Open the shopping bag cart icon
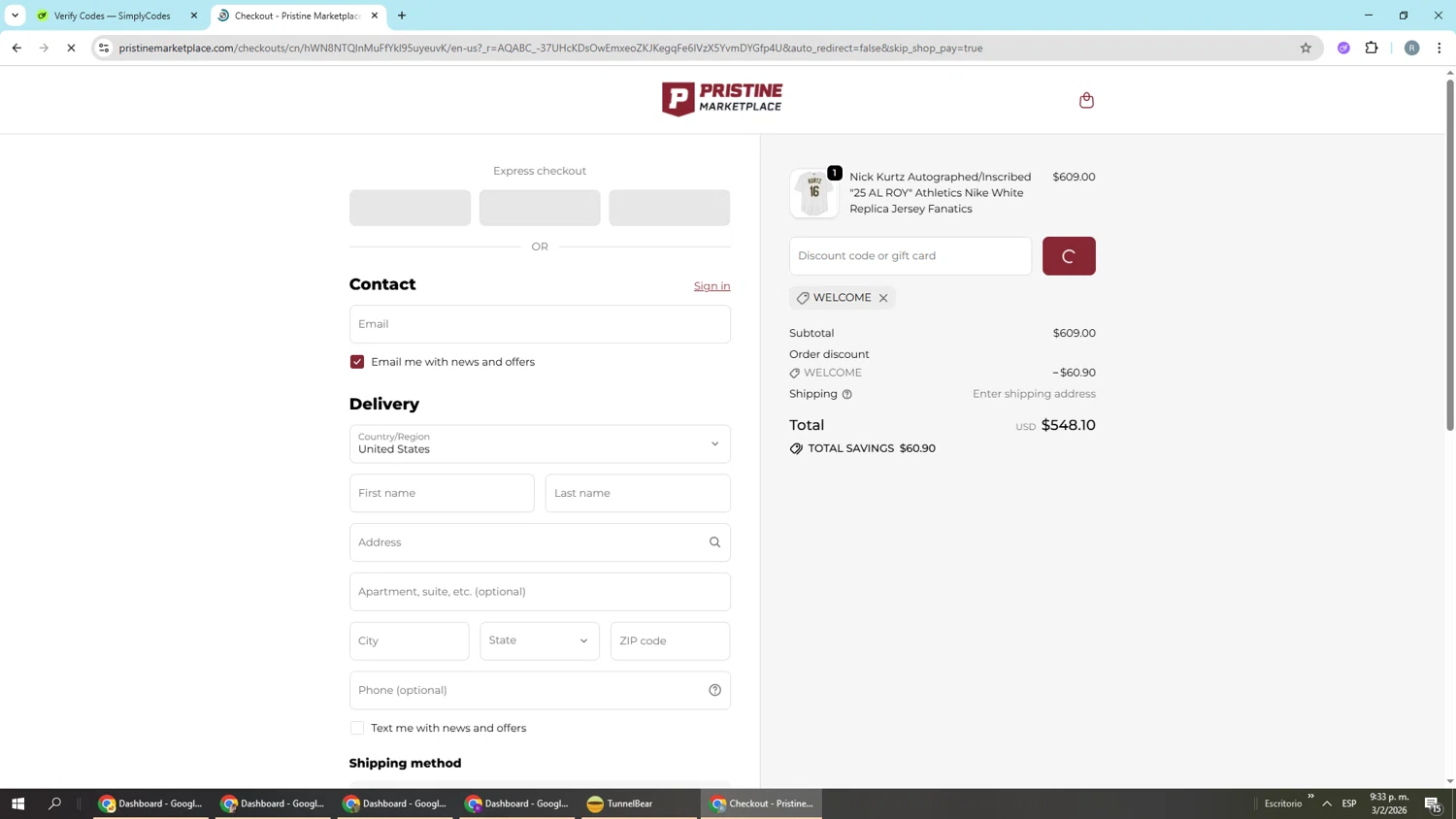The image size is (1456, 819). tap(1086, 100)
